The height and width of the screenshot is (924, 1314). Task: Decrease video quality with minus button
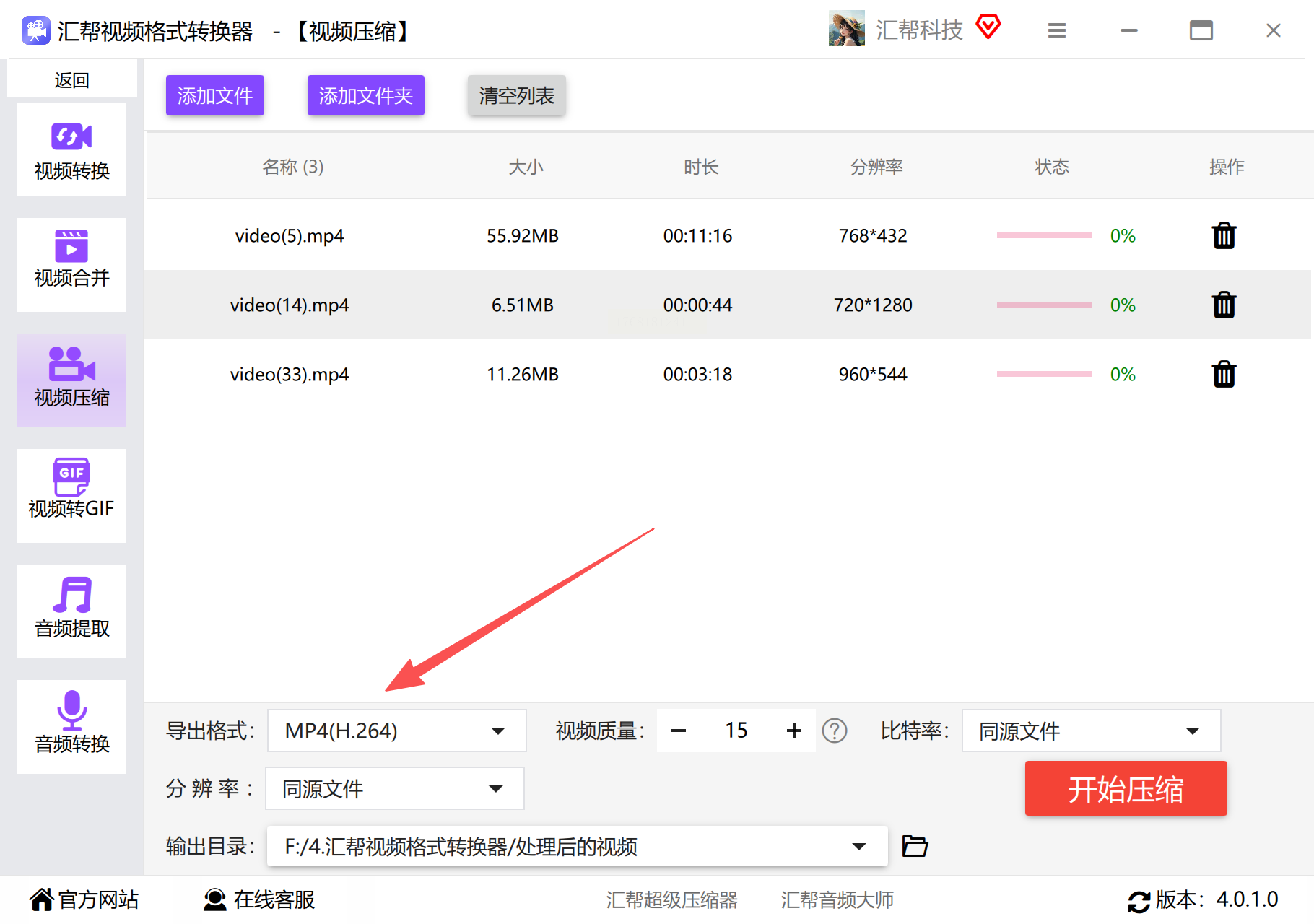[x=679, y=731]
